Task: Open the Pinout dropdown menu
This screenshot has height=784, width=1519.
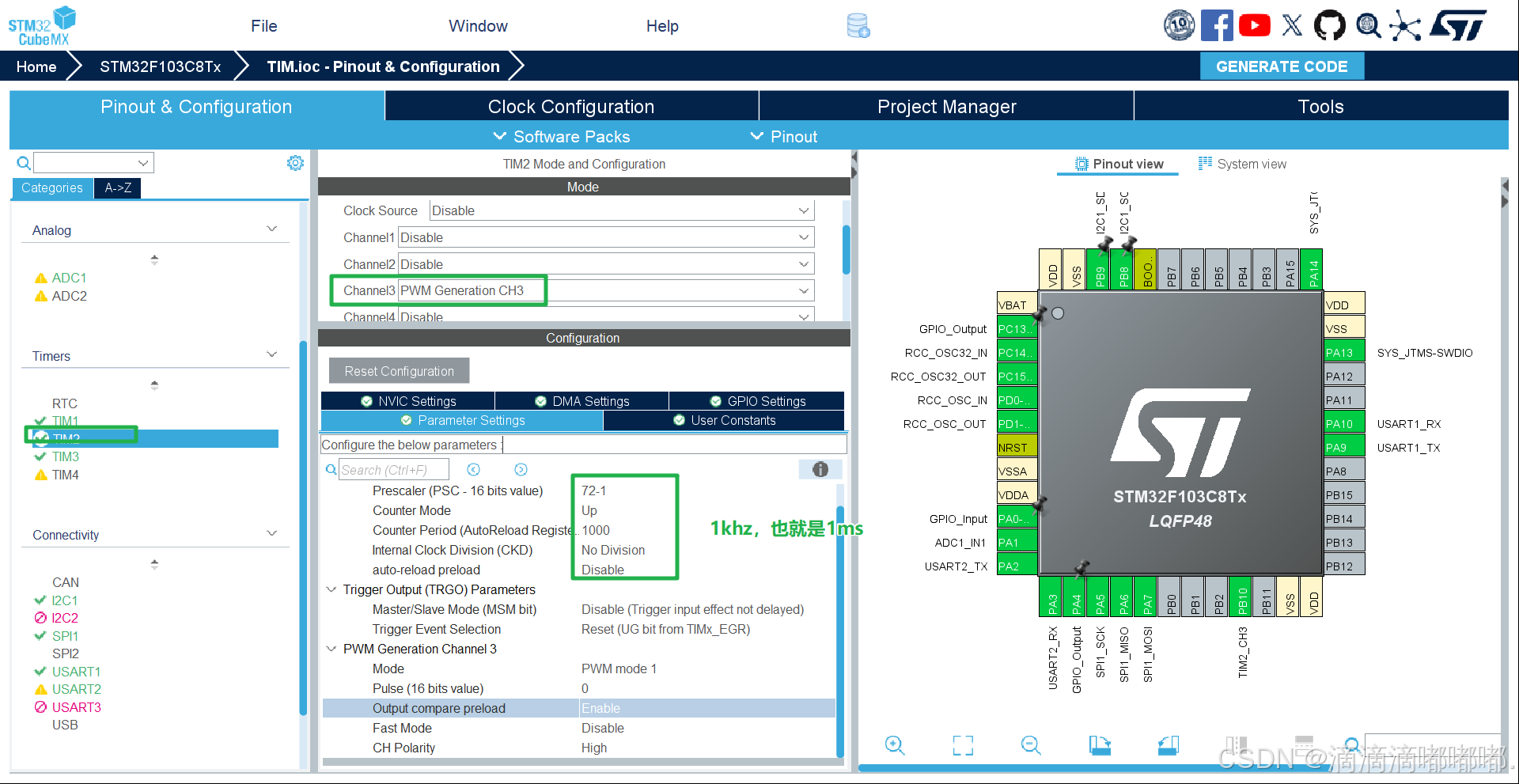Action: click(783, 136)
